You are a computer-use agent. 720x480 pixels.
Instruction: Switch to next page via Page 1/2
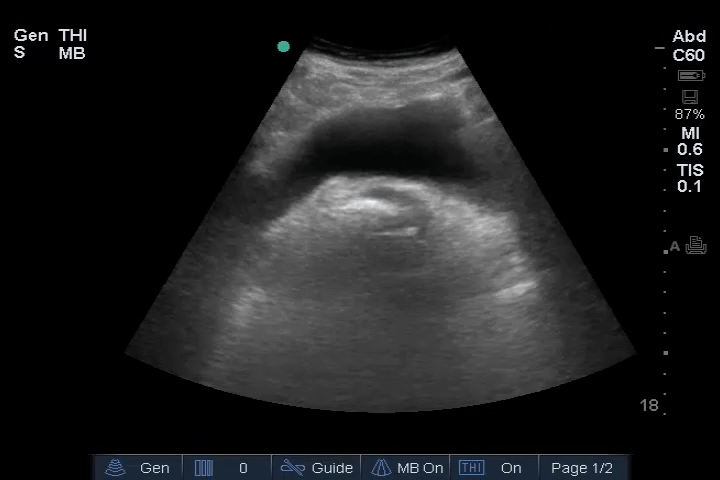click(x=582, y=468)
